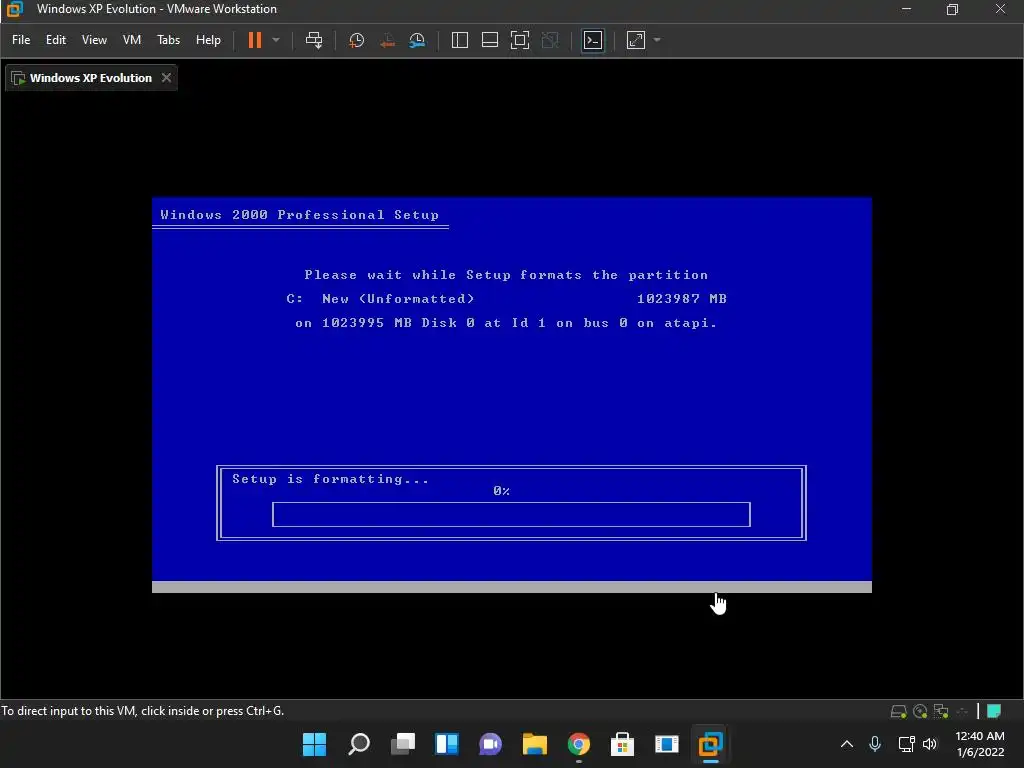Open the Edit menu
The image size is (1024, 768).
[x=56, y=40]
